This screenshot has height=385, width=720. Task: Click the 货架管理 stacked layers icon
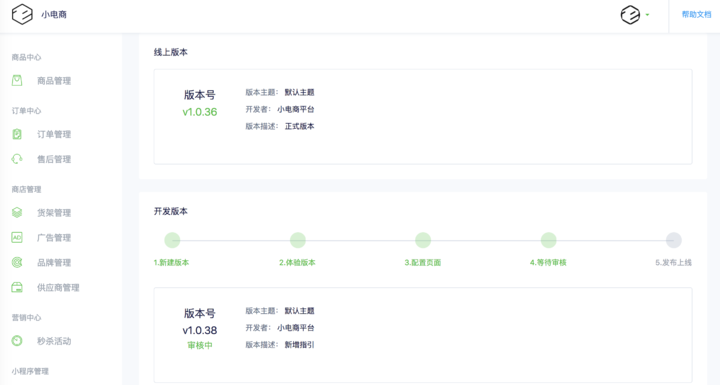click(x=17, y=212)
